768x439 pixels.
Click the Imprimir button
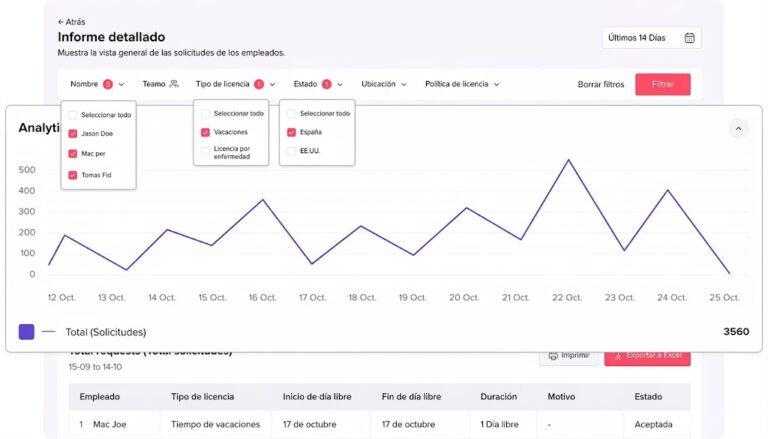(x=569, y=357)
